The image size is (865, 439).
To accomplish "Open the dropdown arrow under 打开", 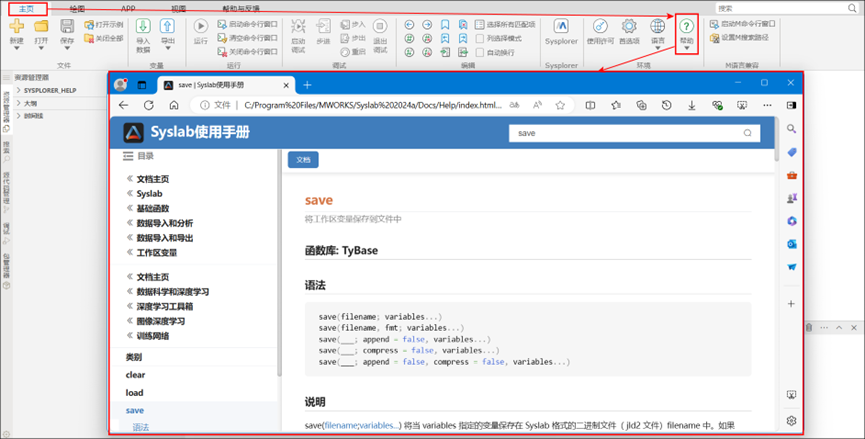I will point(41,49).
